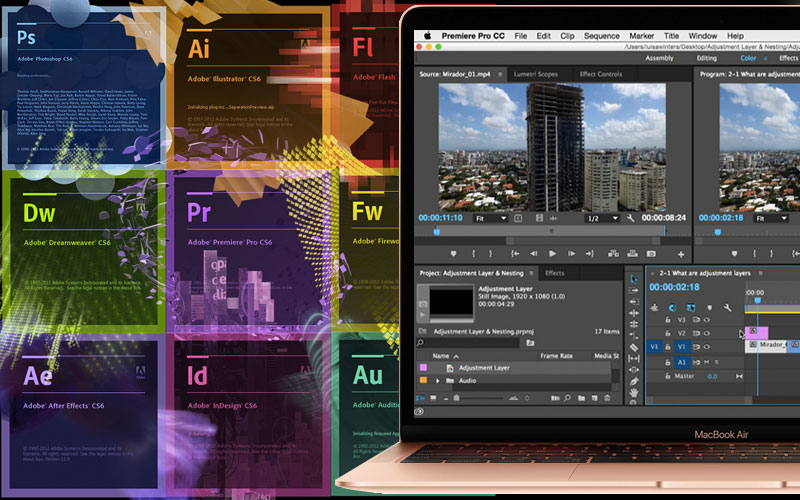Click the Overwrite button in Source monitor

[x=632, y=254]
